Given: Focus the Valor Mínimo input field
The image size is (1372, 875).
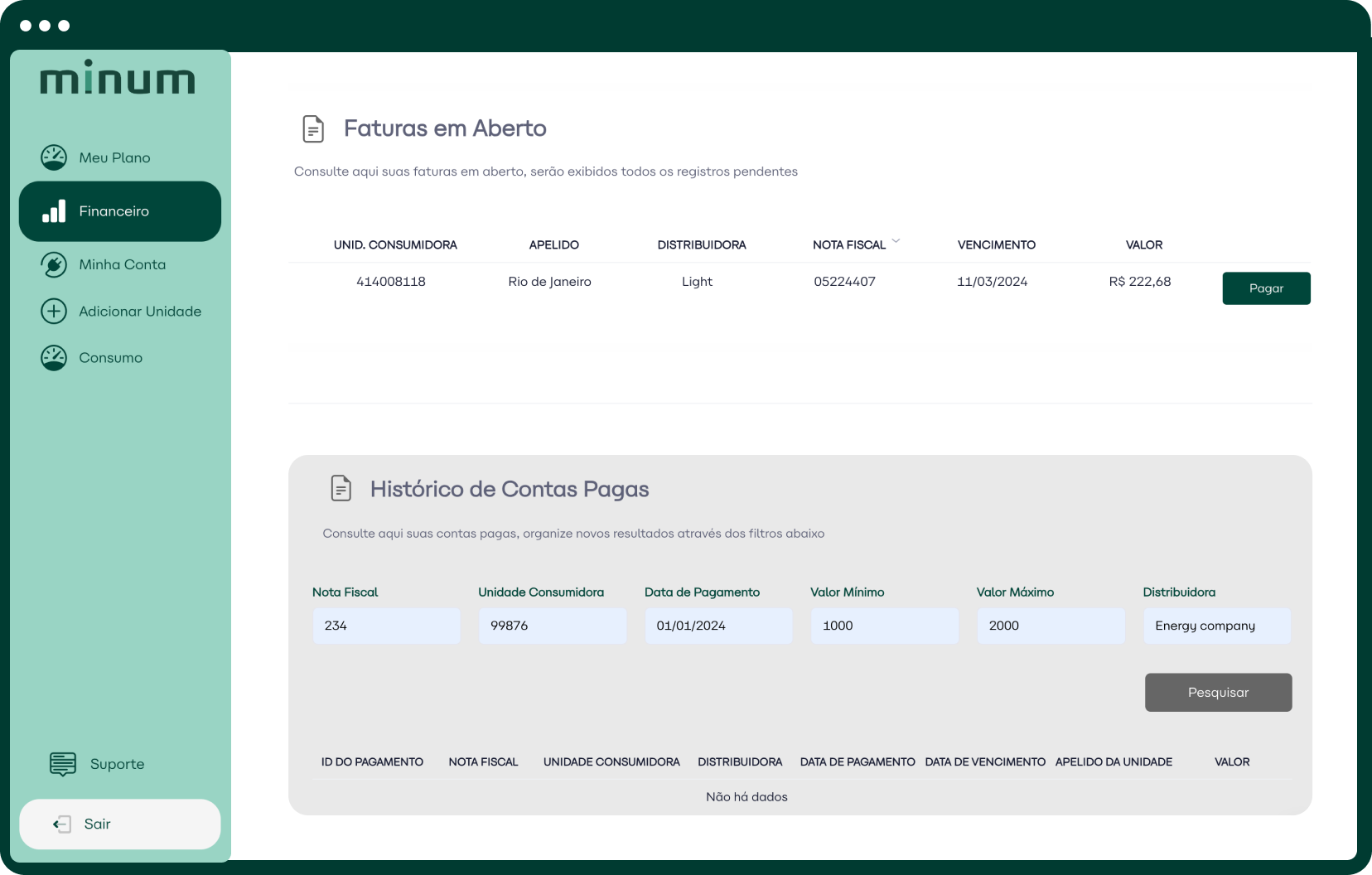Looking at the screenshot, I should [884, 626].
